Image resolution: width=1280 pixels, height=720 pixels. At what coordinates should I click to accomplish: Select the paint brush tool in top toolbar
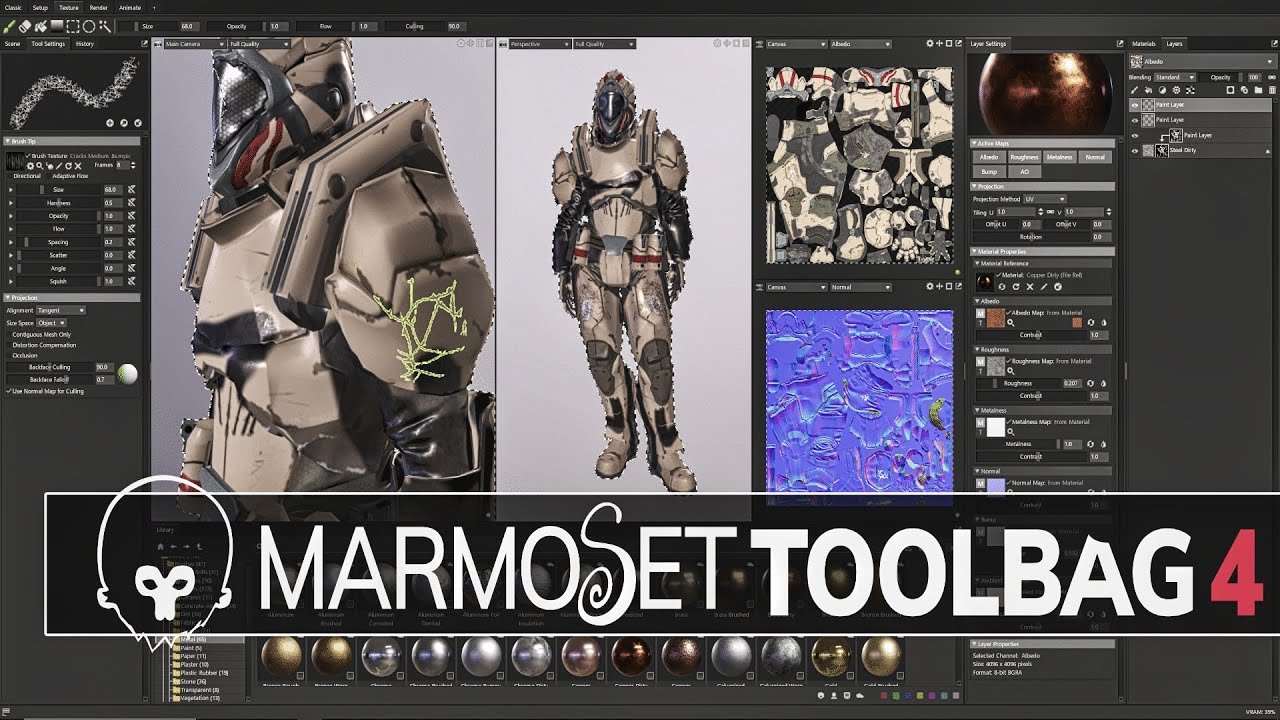point(10,26)
